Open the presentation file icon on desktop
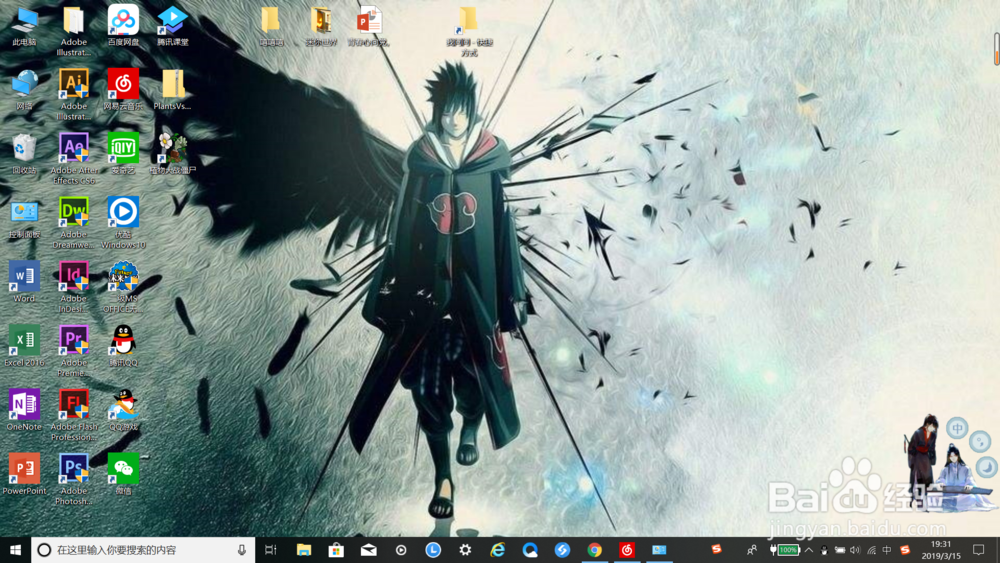Screen dimensions: 1000x563 point(369,27)
